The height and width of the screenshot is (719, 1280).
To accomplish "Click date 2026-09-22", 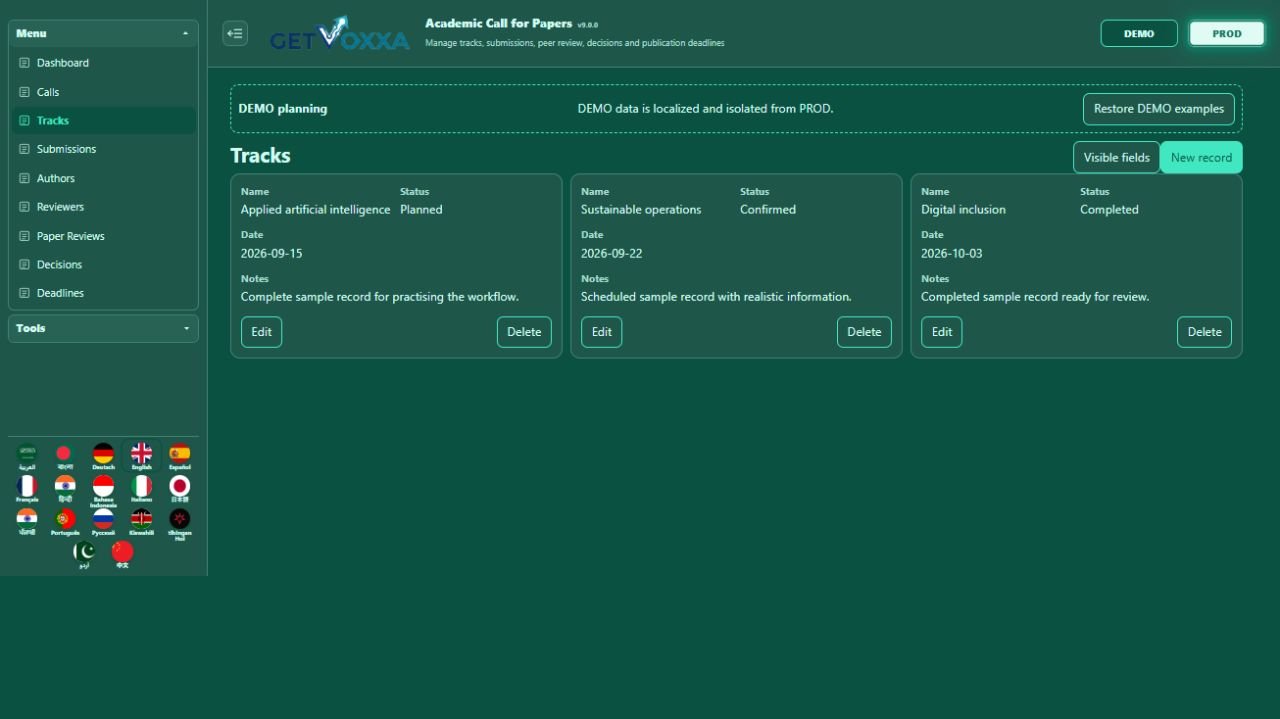I will click(x=611, y=254).
